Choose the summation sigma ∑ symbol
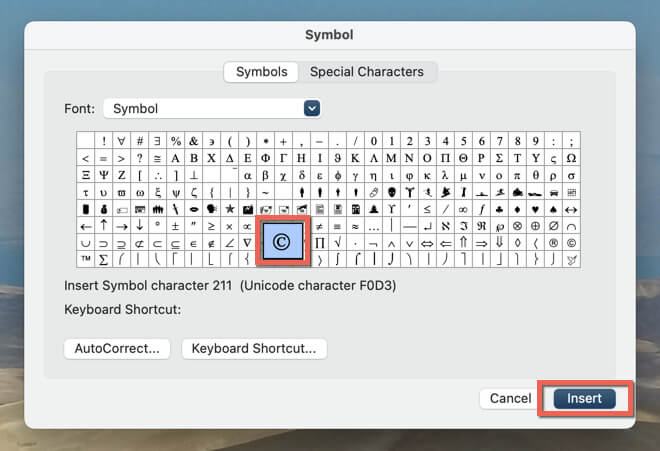 (x=104, y=259)
